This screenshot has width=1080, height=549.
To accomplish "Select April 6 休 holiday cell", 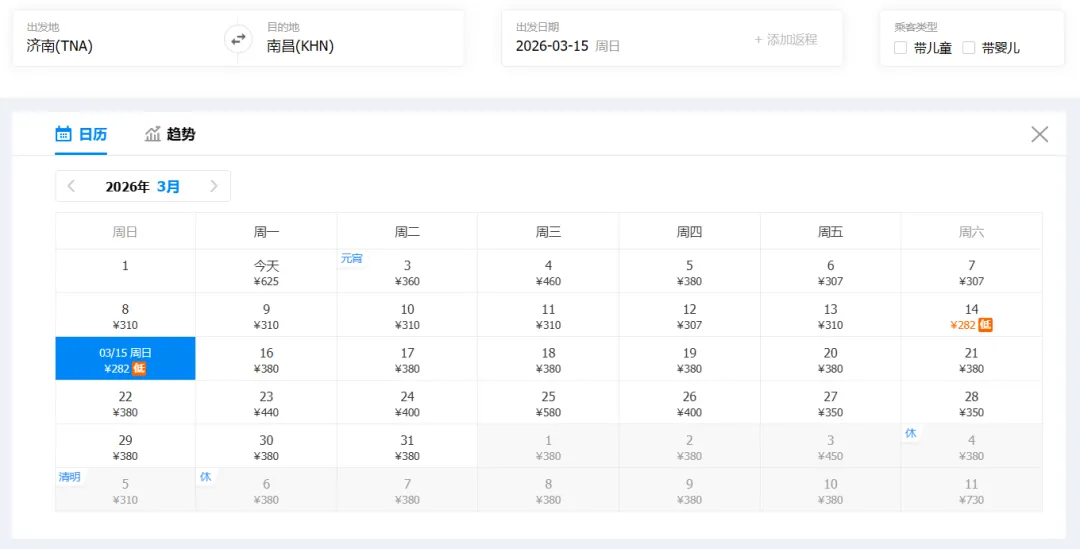I will coord(267,490).
